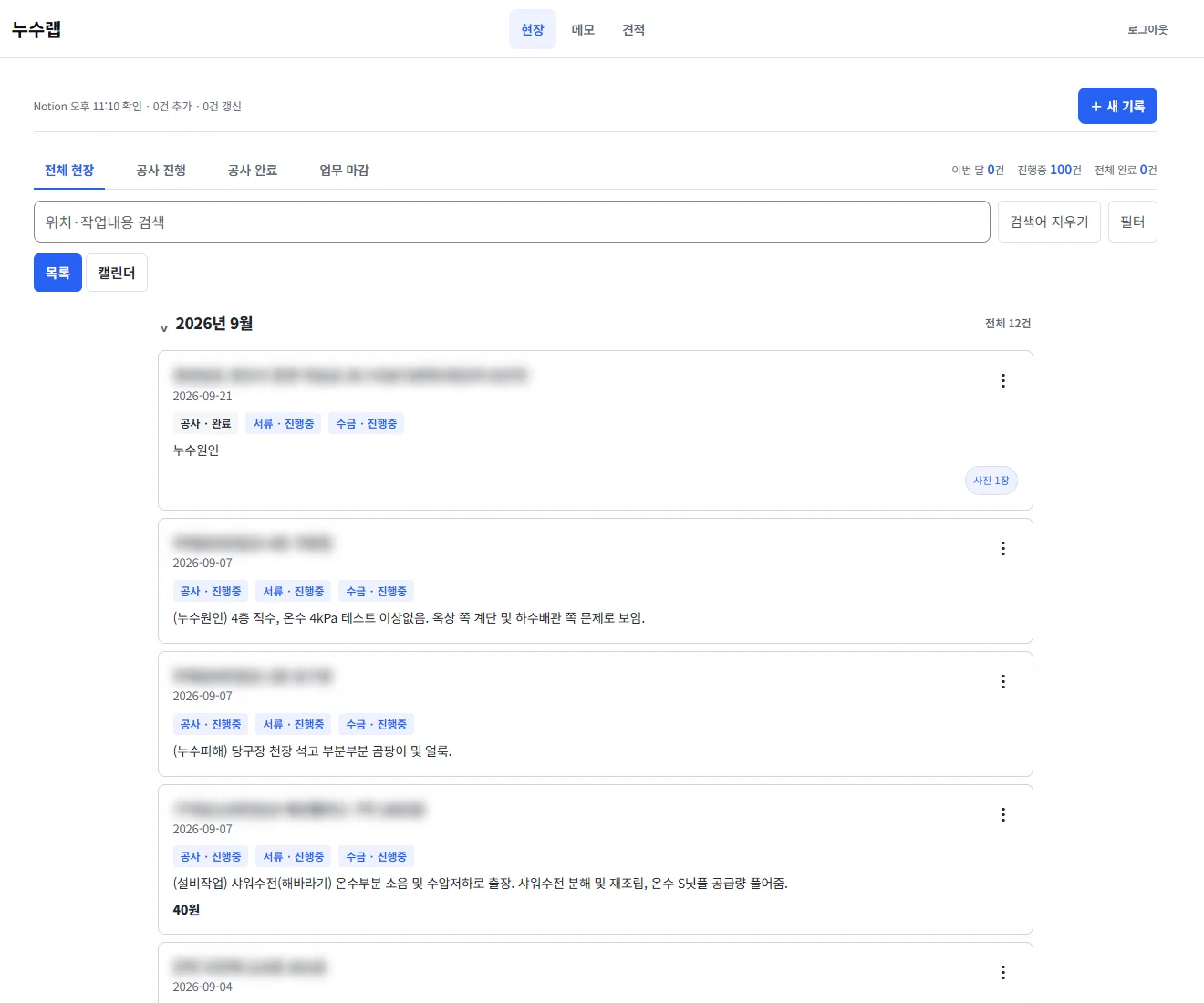The width and height of the screenshot is (1204, 1003).
Task: Click Notion sync status text
Action: pos(138,107)
